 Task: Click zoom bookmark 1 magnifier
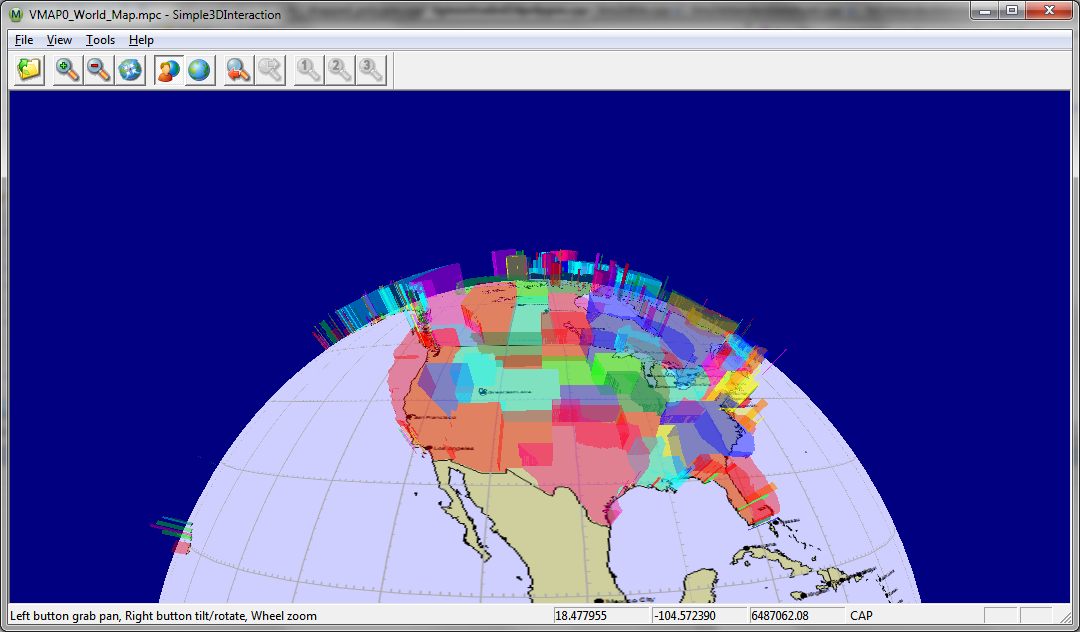(x=308, y=70)
